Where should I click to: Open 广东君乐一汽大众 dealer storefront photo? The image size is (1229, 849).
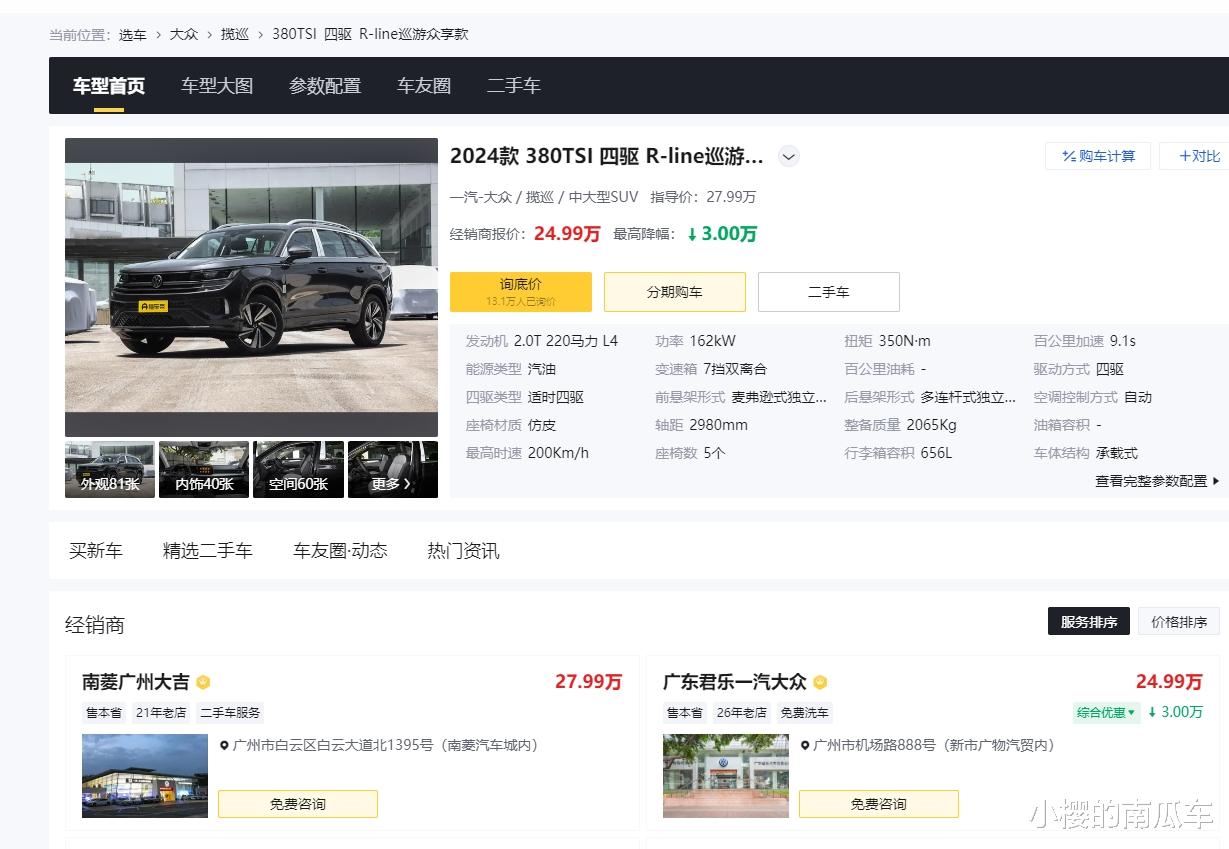tap(726, 776)
